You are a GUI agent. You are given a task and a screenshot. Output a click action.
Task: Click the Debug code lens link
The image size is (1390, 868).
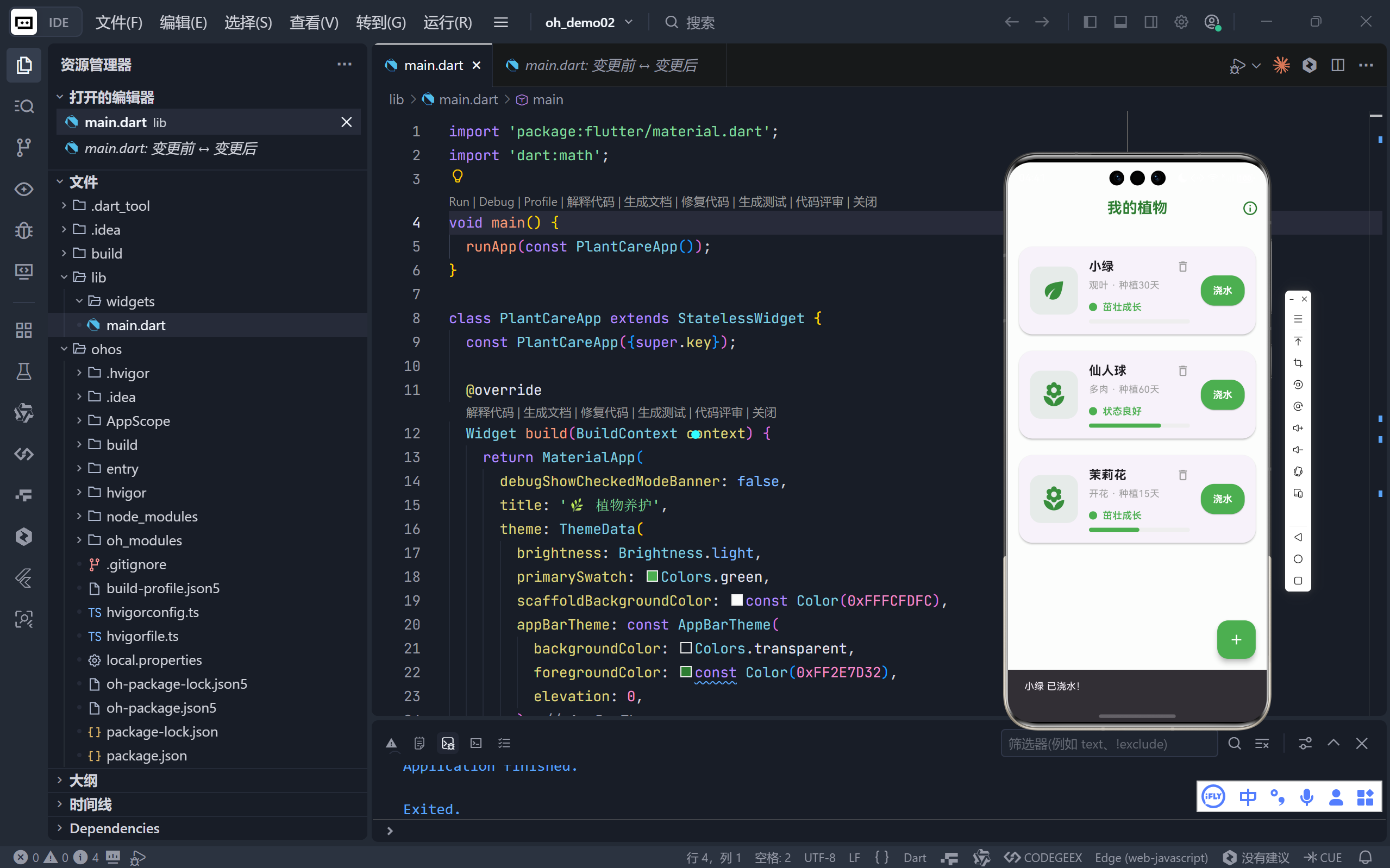[x=496, y=202]
